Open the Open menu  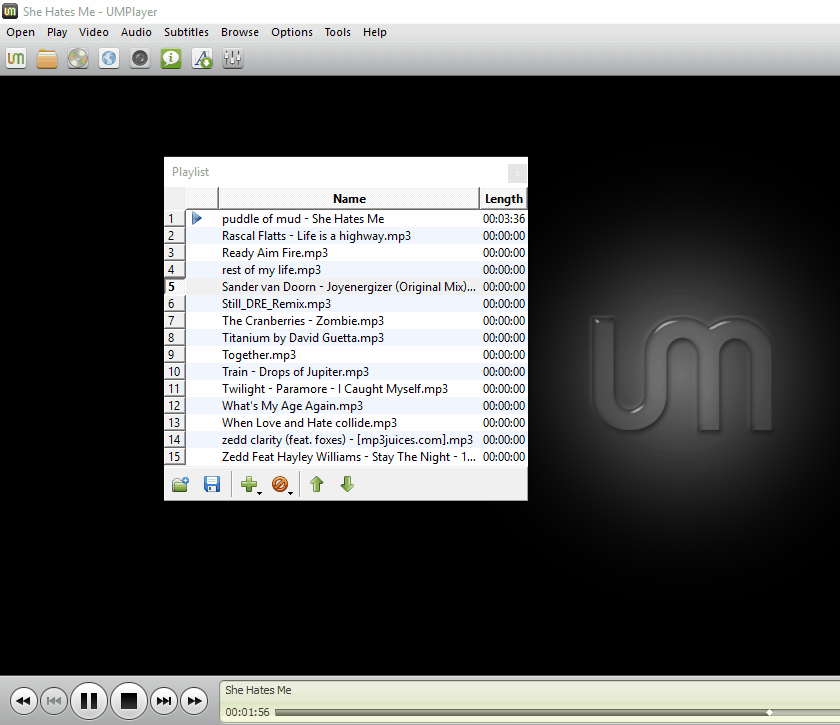[20, 32]
